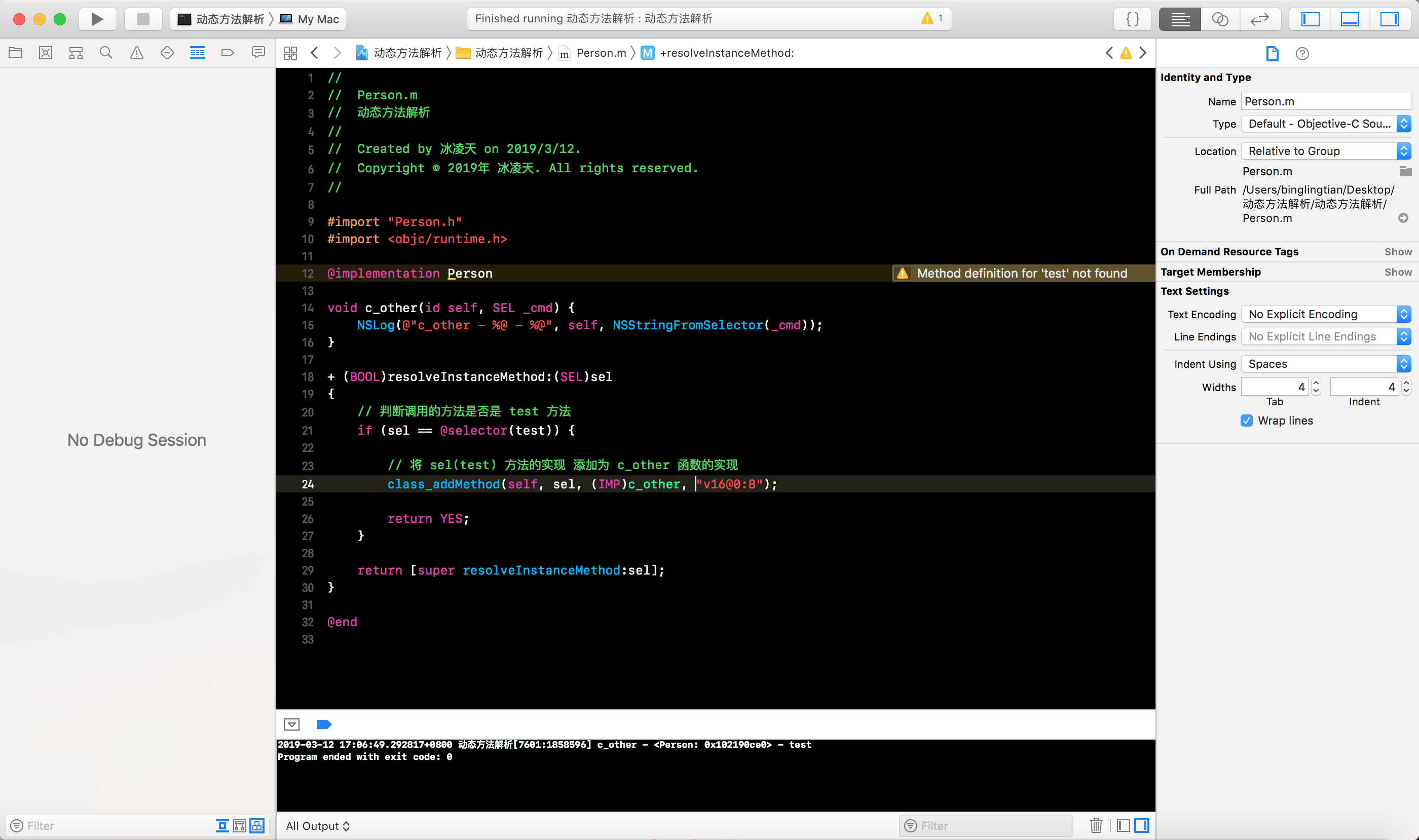The height and width of the screenshot is (840, 1419).
Task: Click the Run (play) button
Action: tap(97, 19)
